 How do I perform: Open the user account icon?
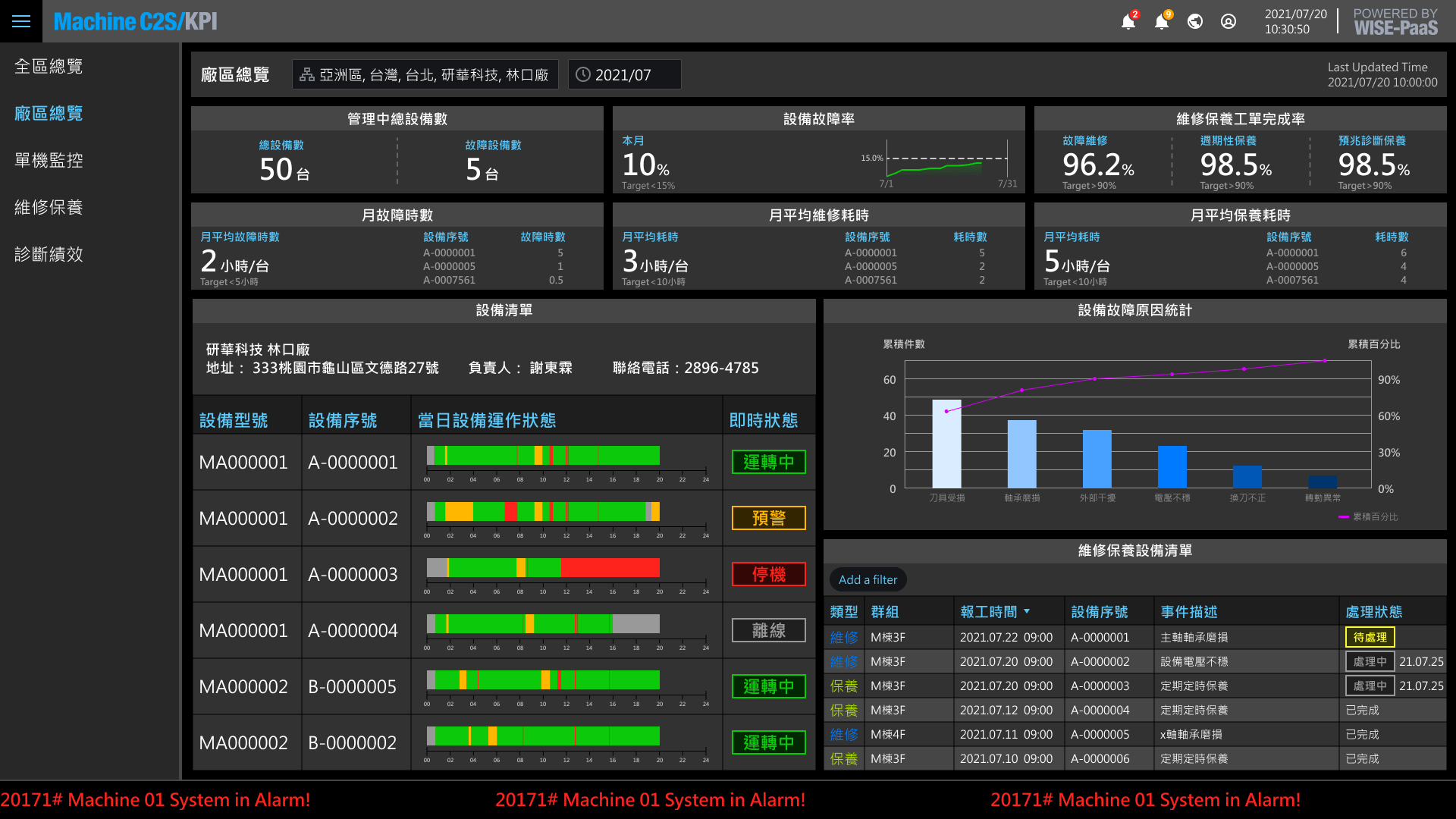pos(1228,21)
